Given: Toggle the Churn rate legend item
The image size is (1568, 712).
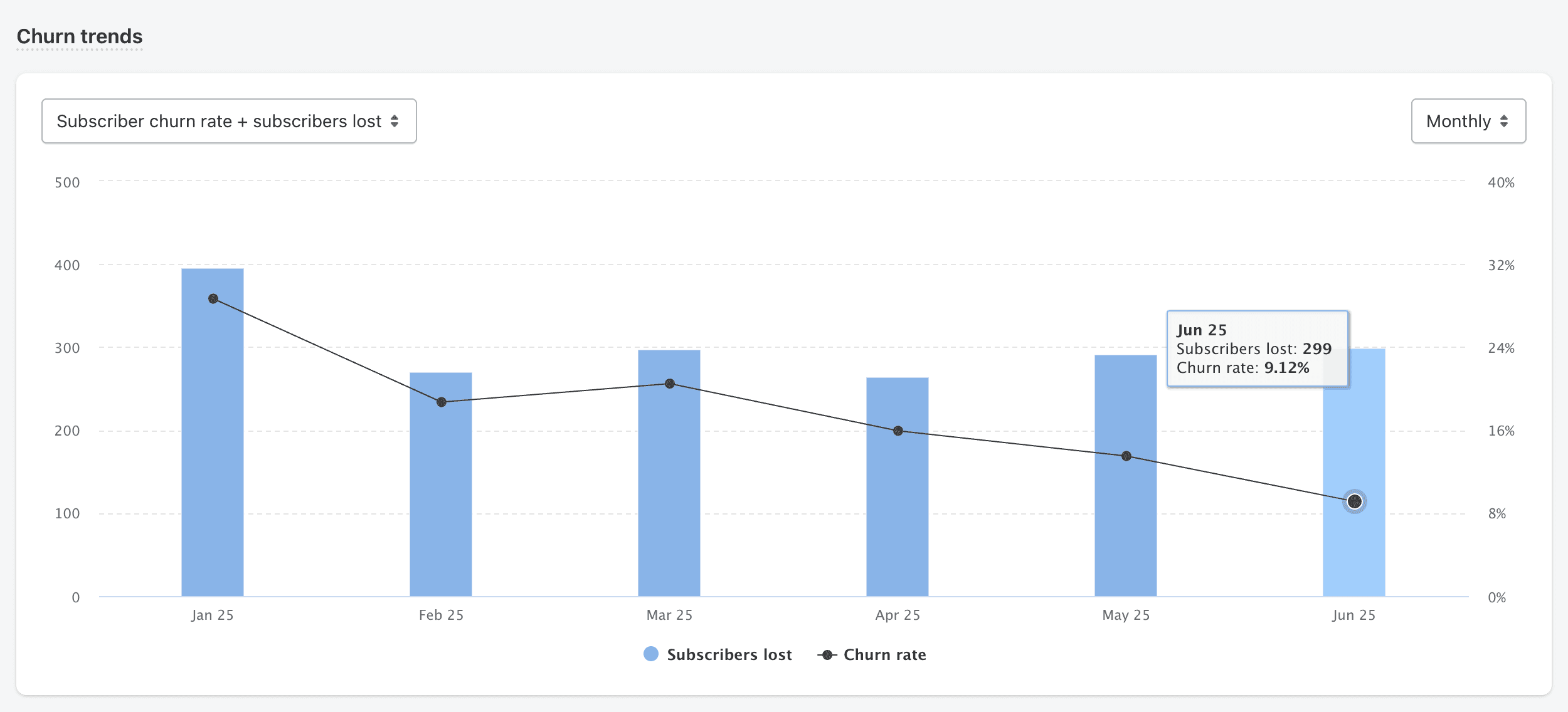Looking at the screenshot, I should pos(884,654).
